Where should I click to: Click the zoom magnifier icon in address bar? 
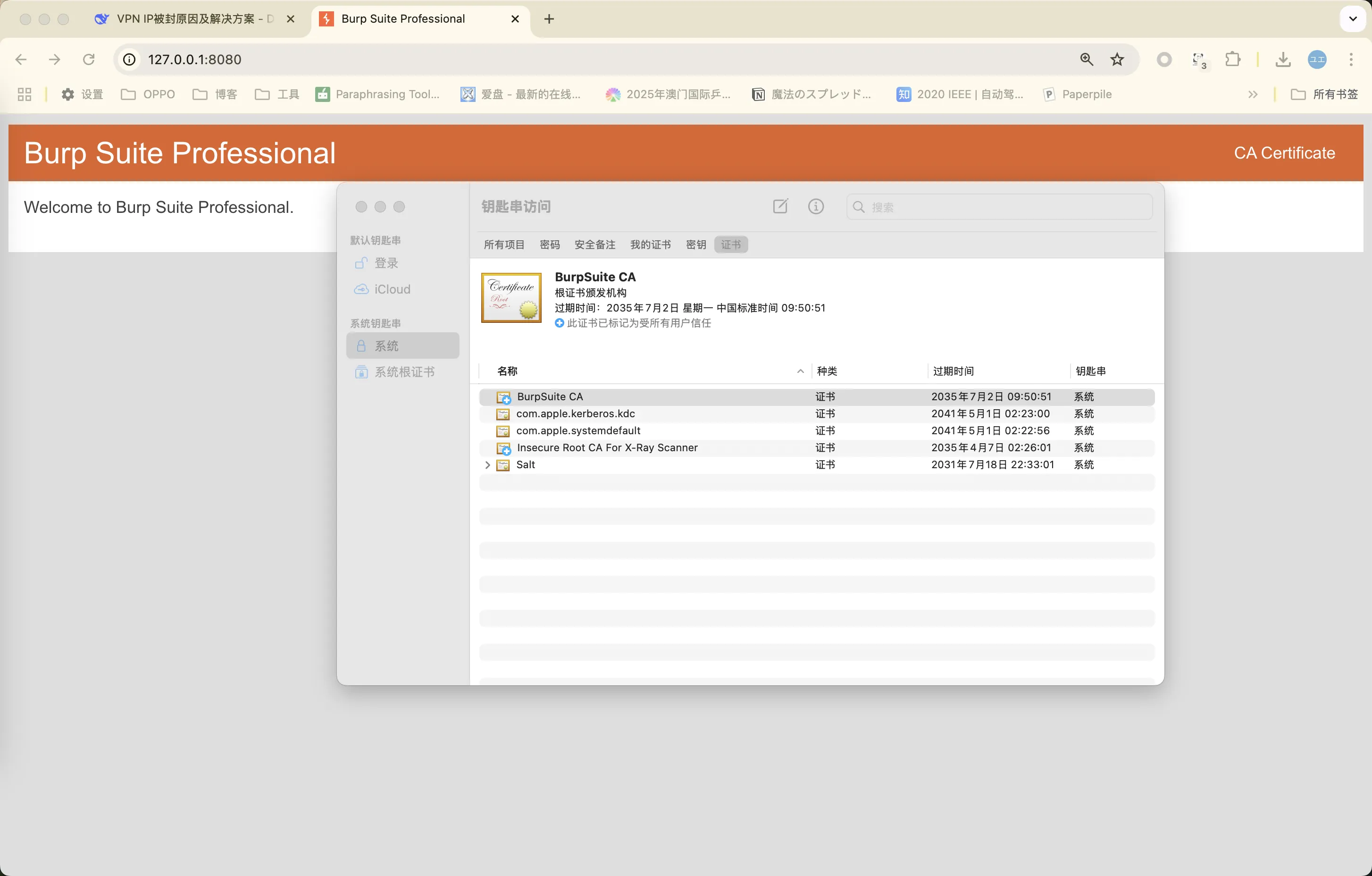click(1087, 59)
